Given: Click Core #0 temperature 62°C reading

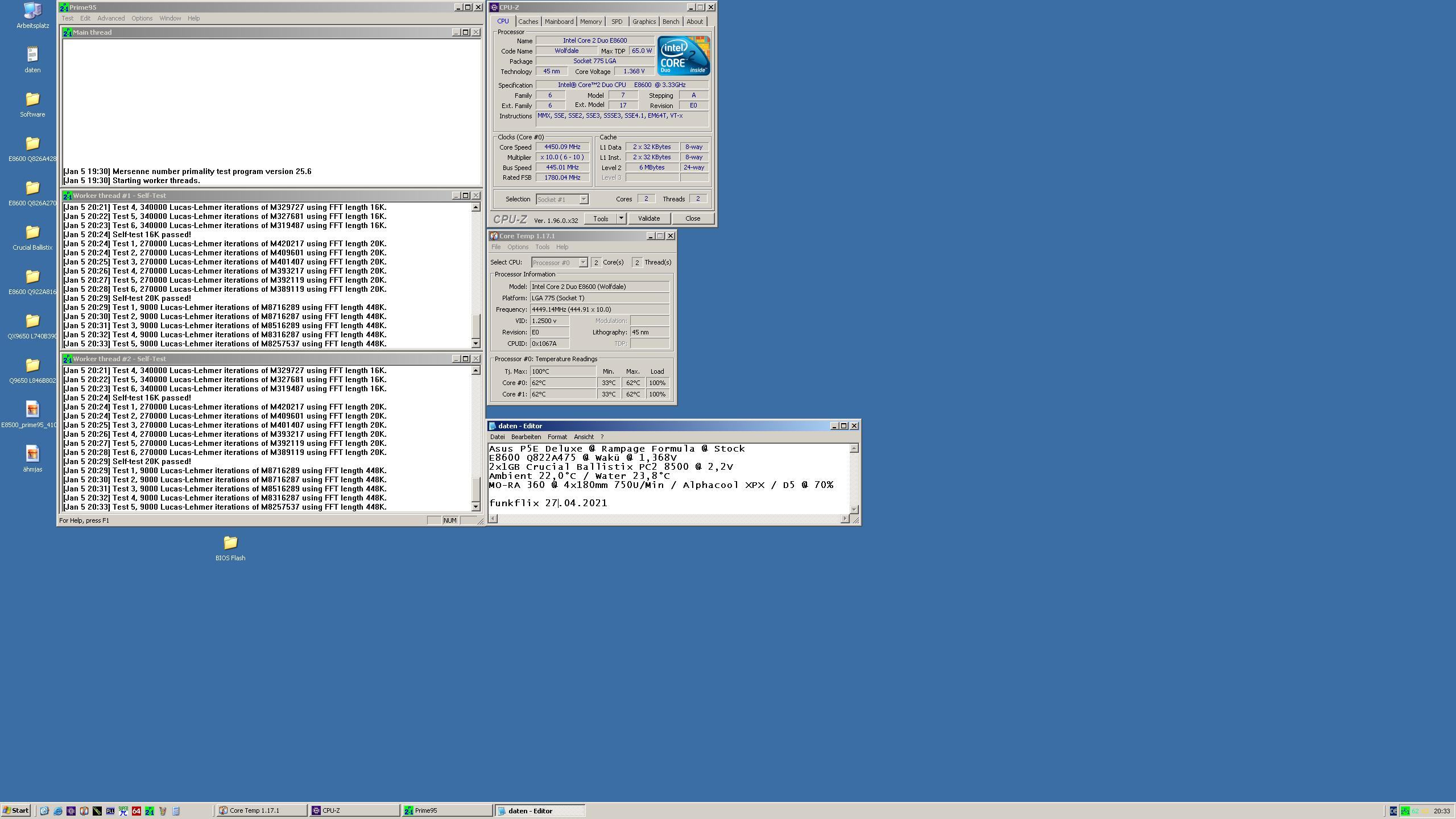Looking at the screenshot, I should [563, 383].
